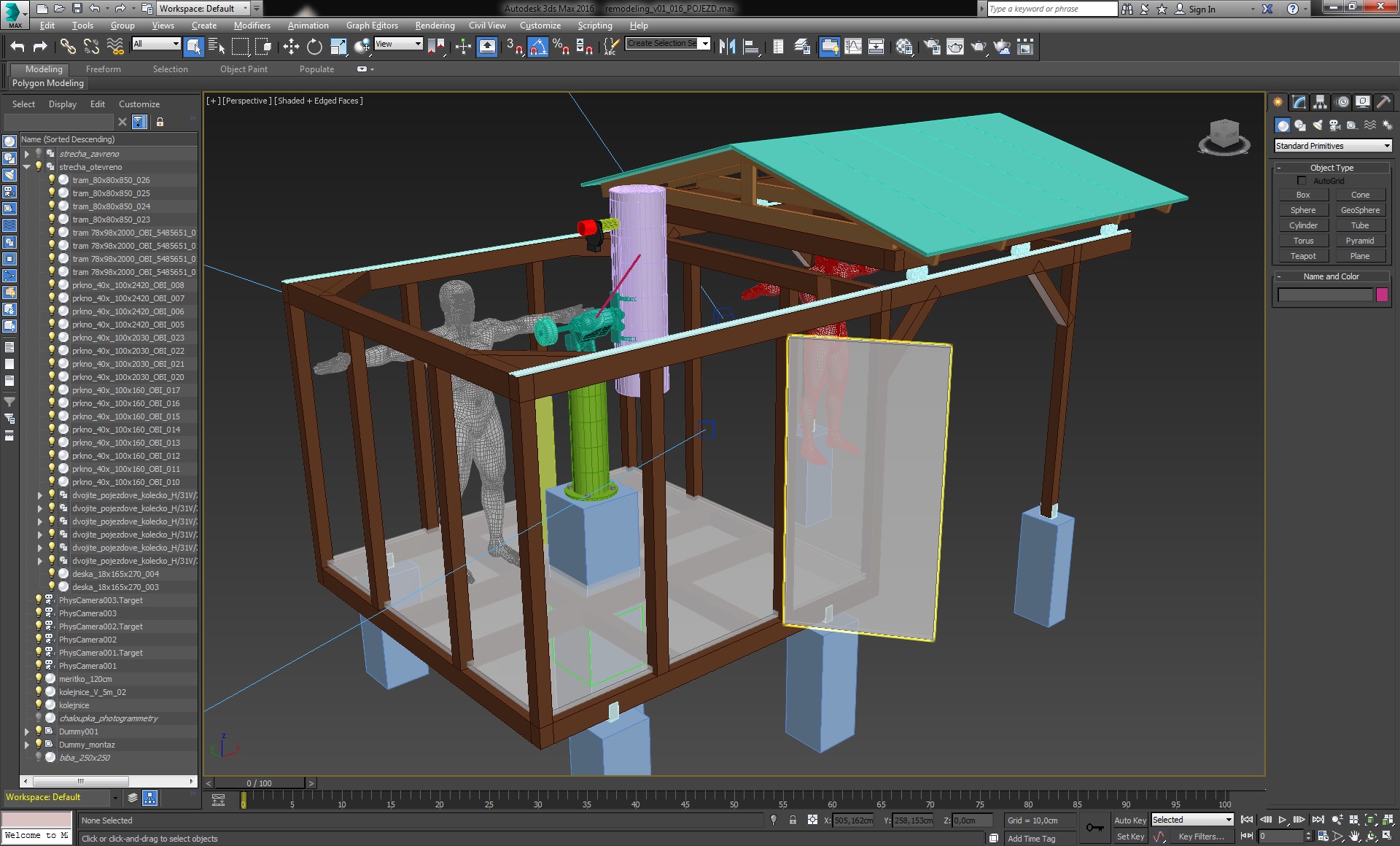This screenshot has height=846, width=1400.
Task: Select the Rotate tool in toolbar
Action: [314, 47]
